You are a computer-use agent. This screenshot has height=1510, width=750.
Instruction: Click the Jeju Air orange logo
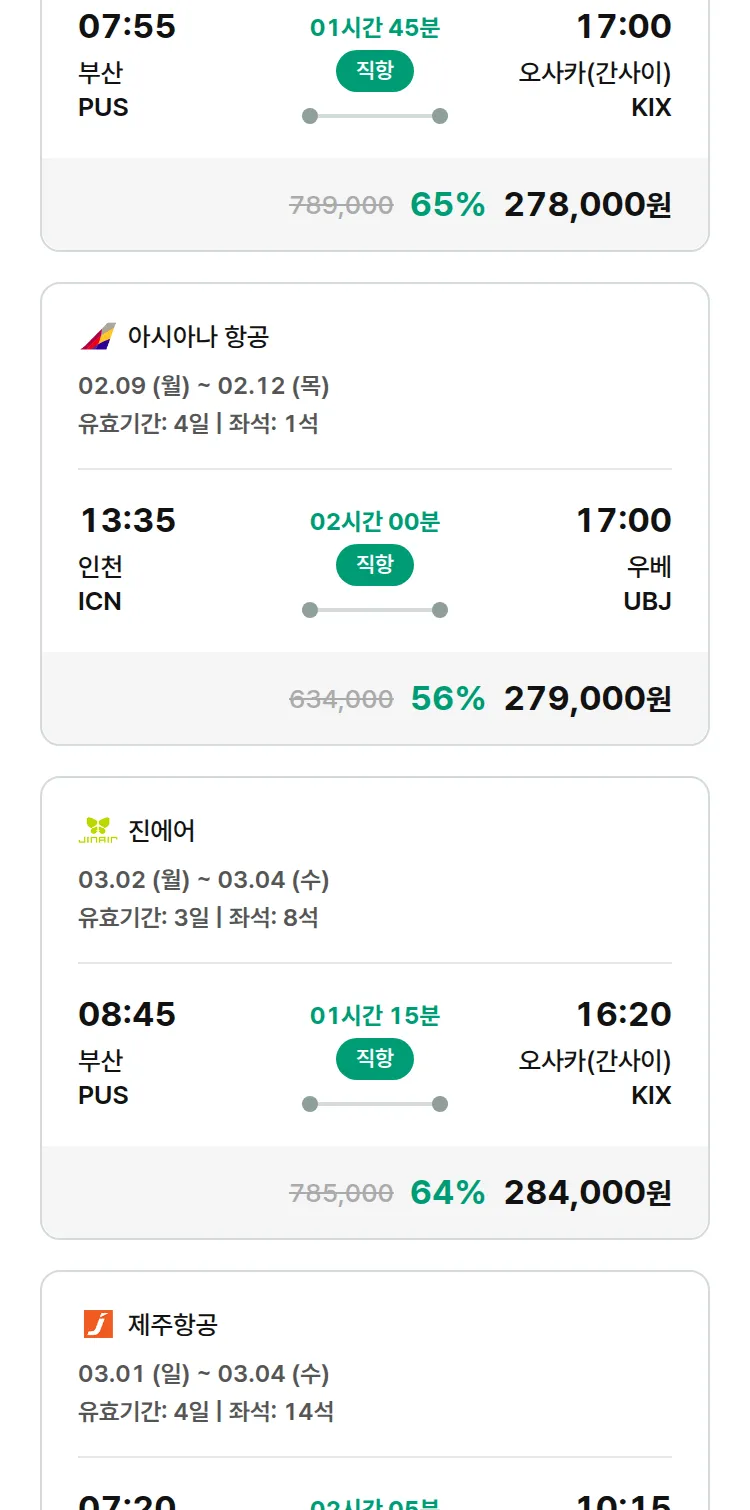[98, 1325]
